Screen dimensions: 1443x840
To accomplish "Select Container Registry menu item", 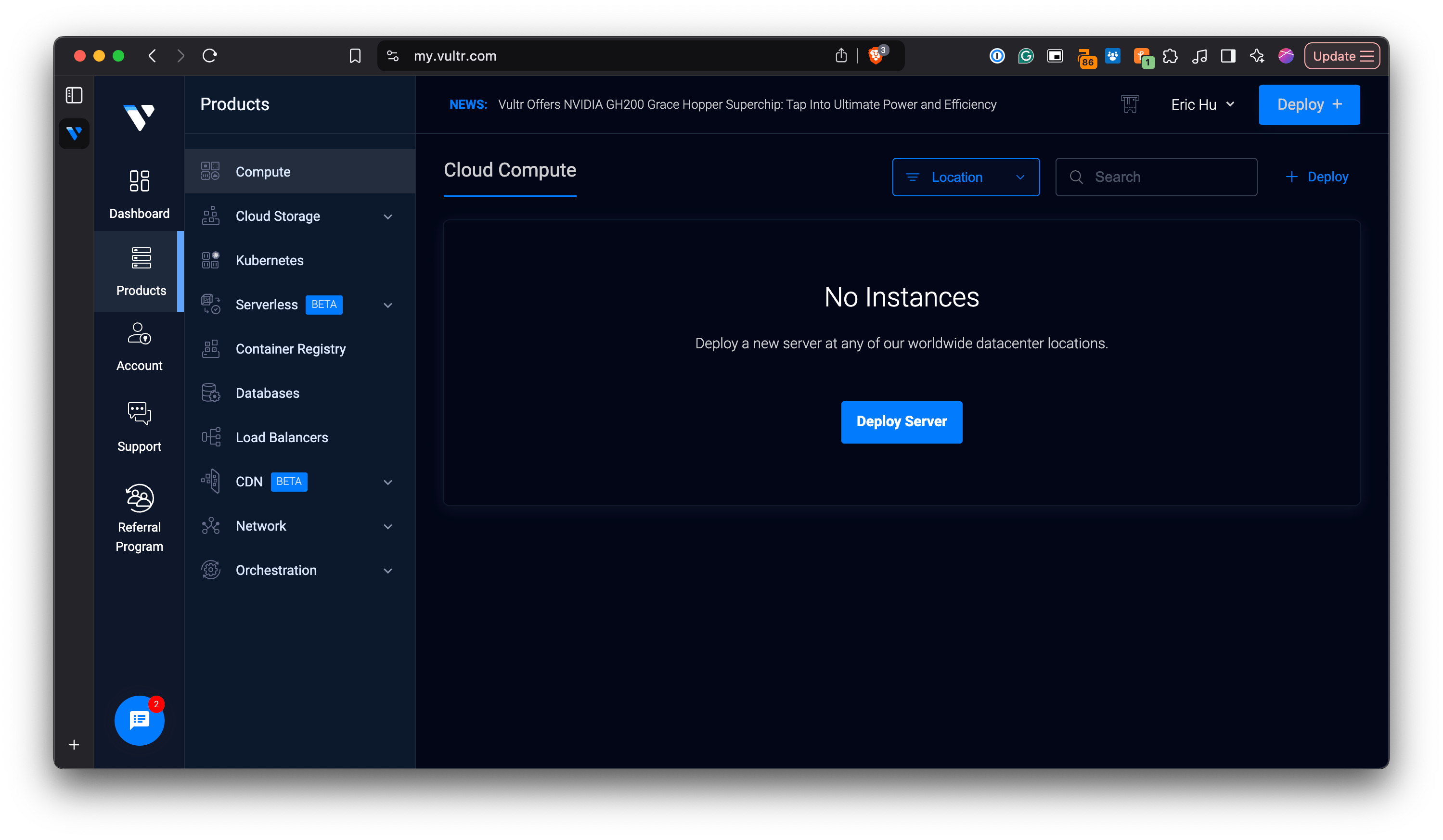I will coord(299,348).
